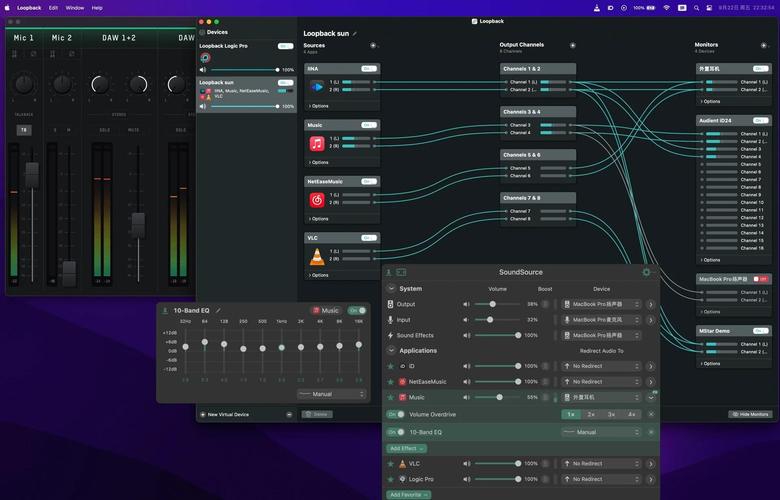Image resolution: width=780 pixels, height=500 pixels.
Task: Open the Output device dropdown in SoundSource
Action: click(600, 304)
